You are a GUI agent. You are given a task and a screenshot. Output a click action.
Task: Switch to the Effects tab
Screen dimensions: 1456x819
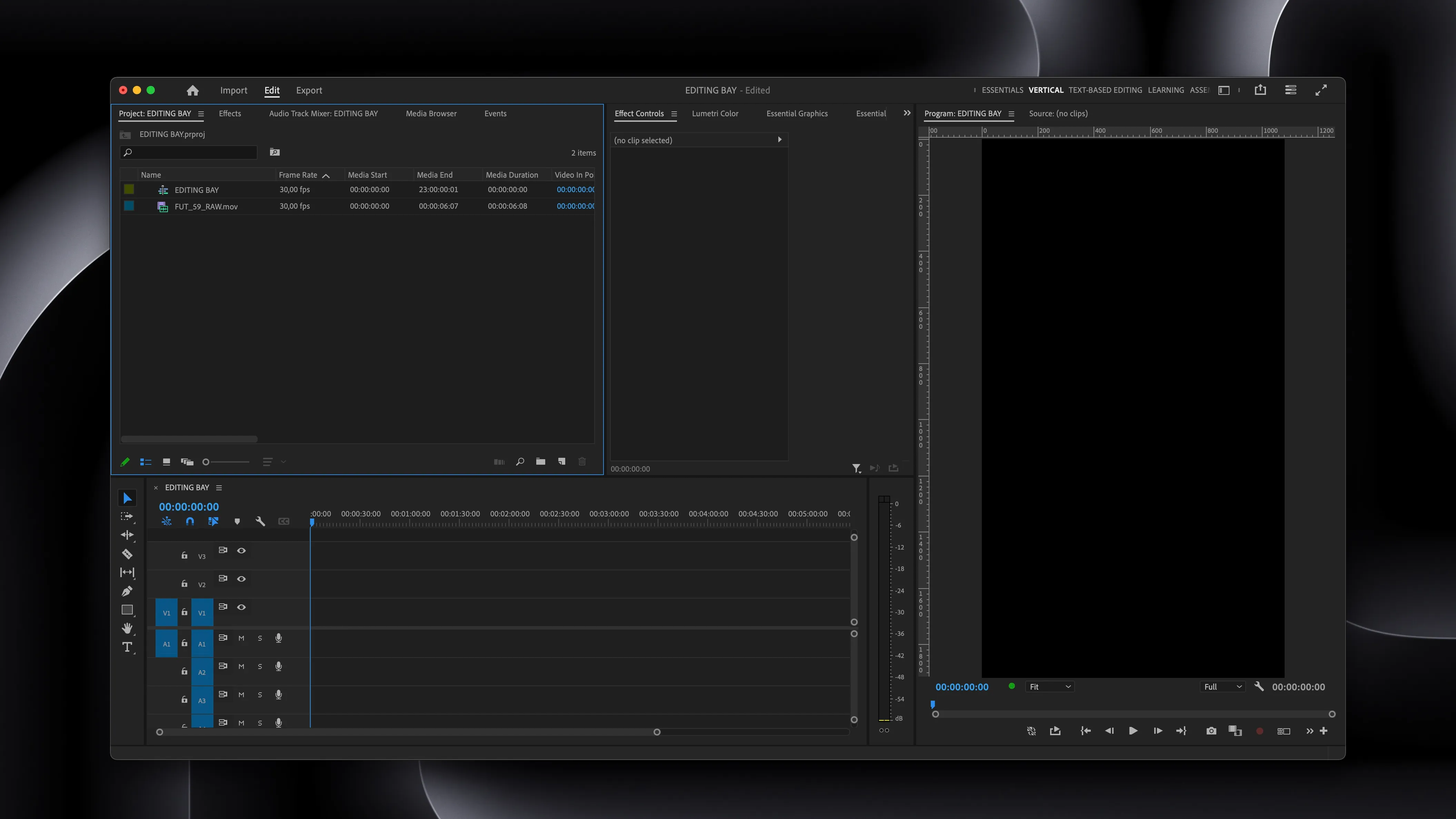229,114
